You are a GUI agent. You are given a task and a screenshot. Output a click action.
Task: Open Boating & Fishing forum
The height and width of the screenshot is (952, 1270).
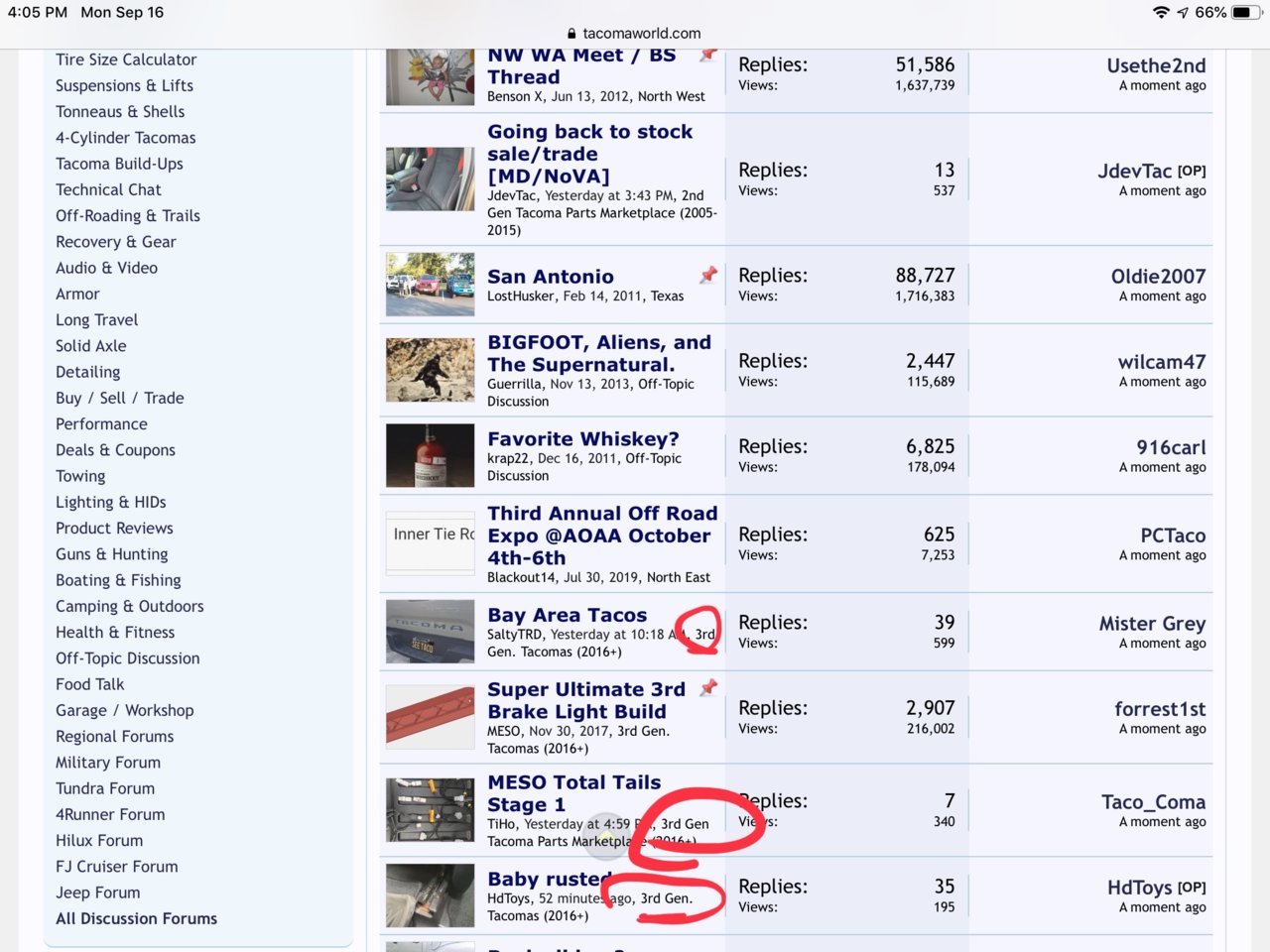tap(118, 580)
